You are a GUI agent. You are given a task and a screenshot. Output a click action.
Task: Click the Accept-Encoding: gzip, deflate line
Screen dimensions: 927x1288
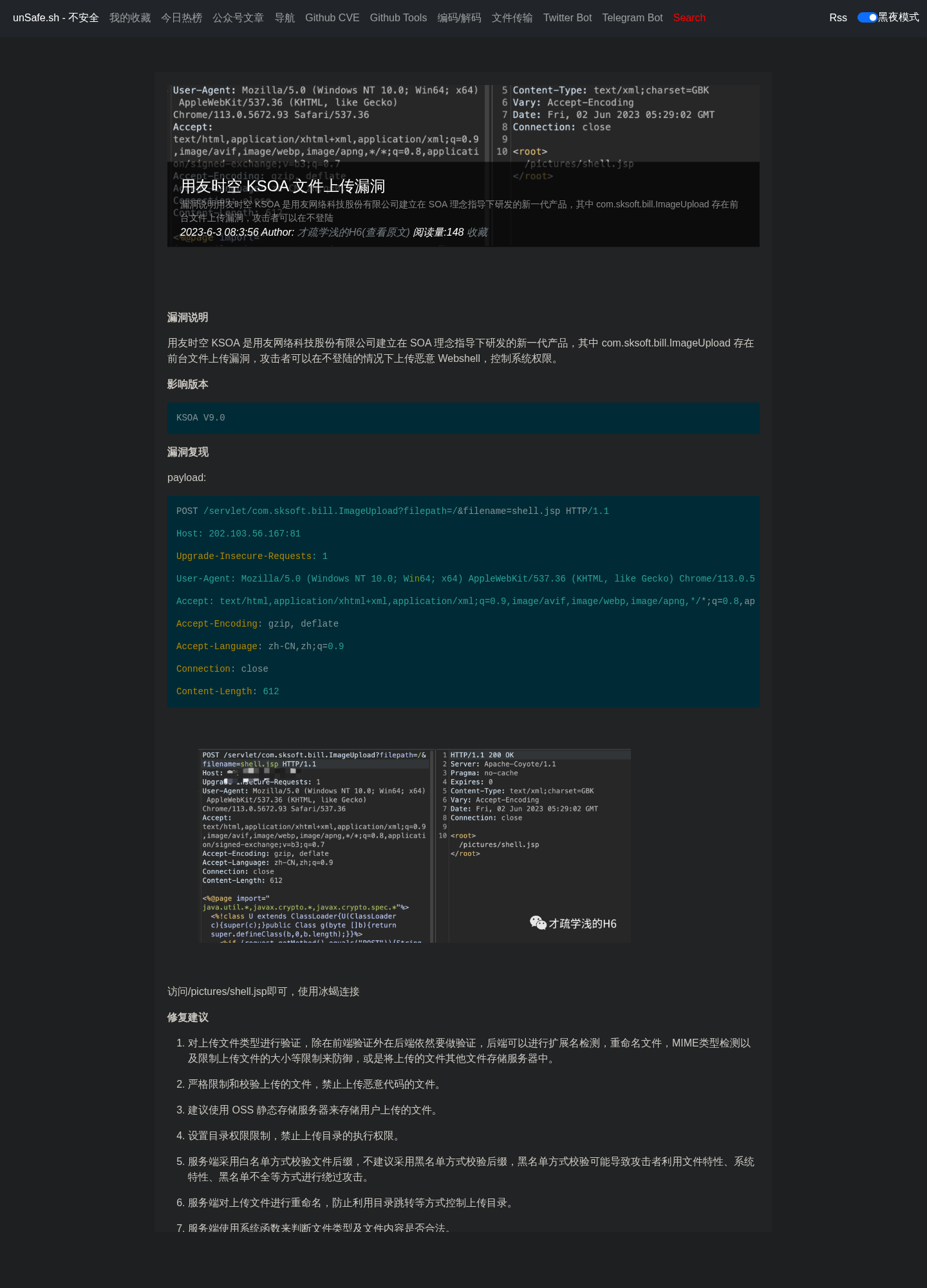click(257, 624)
